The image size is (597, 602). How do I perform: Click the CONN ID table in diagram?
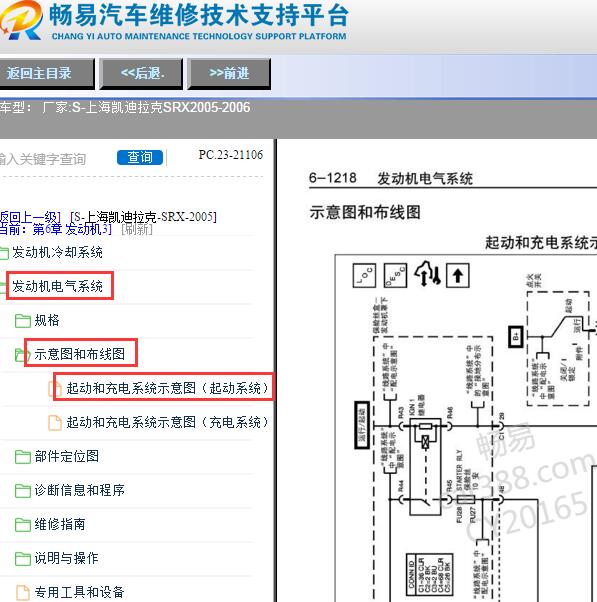click(x=430, y=574)
